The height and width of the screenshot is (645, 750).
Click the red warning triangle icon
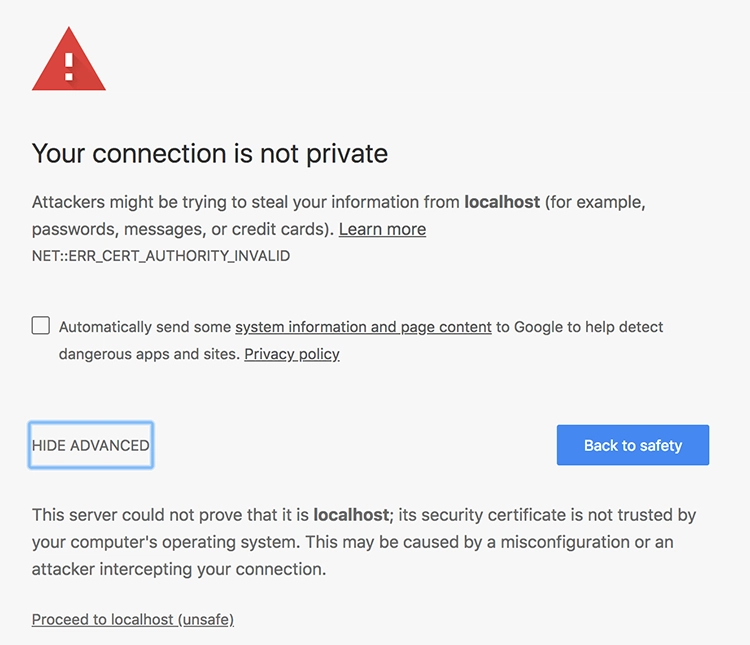tap(69, 60)
